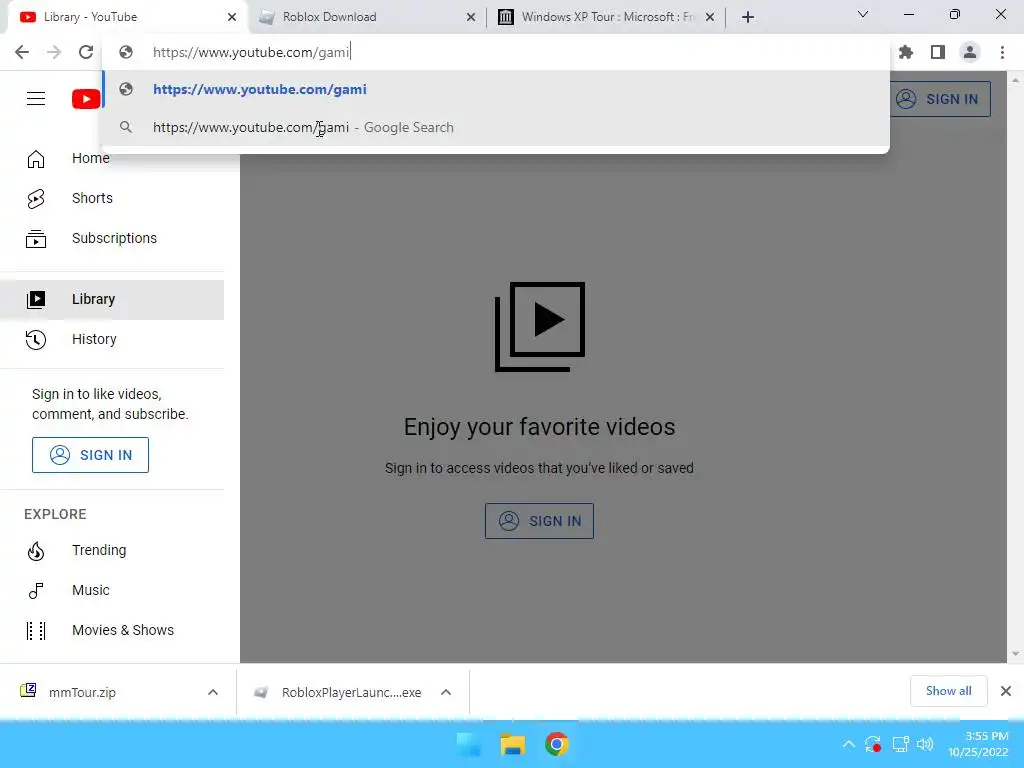This screenshot has height=768, width=1024.
Task: Click into the address bar text
Action: (251, 52)
